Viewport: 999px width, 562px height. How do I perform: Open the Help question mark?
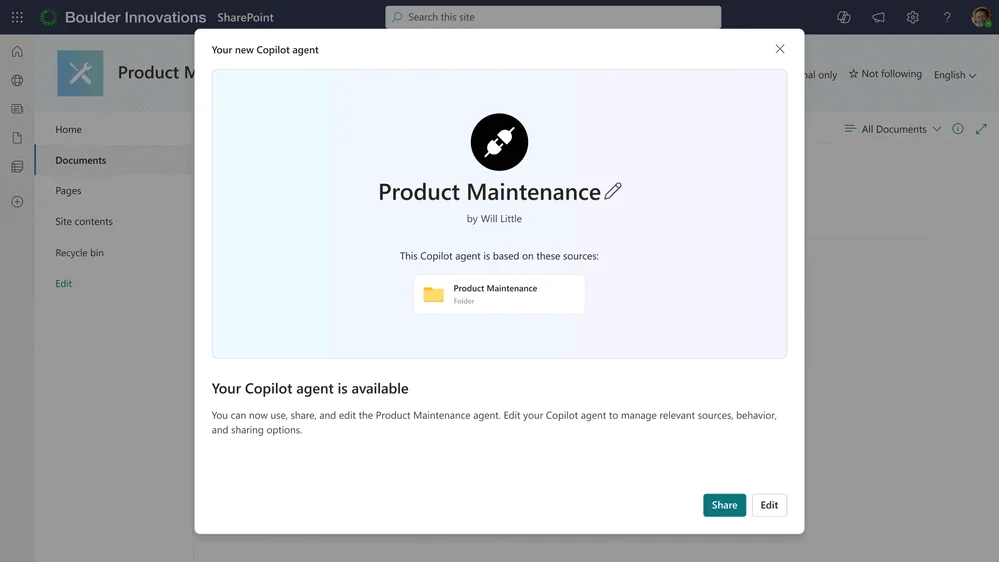pyautogui.click(x=947, y=17)
